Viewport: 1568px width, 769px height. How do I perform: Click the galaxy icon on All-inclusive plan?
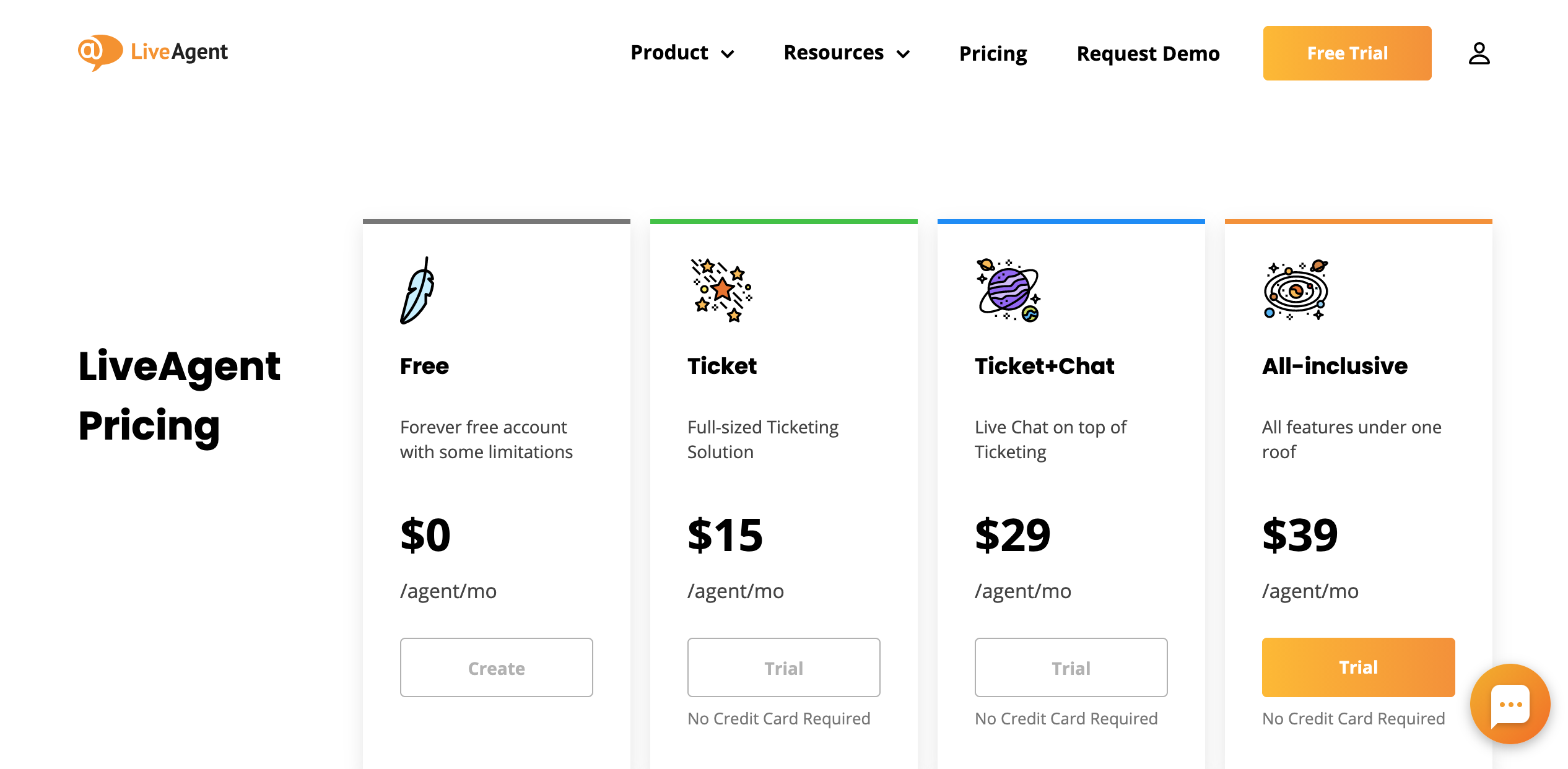tap(1296, 291)
